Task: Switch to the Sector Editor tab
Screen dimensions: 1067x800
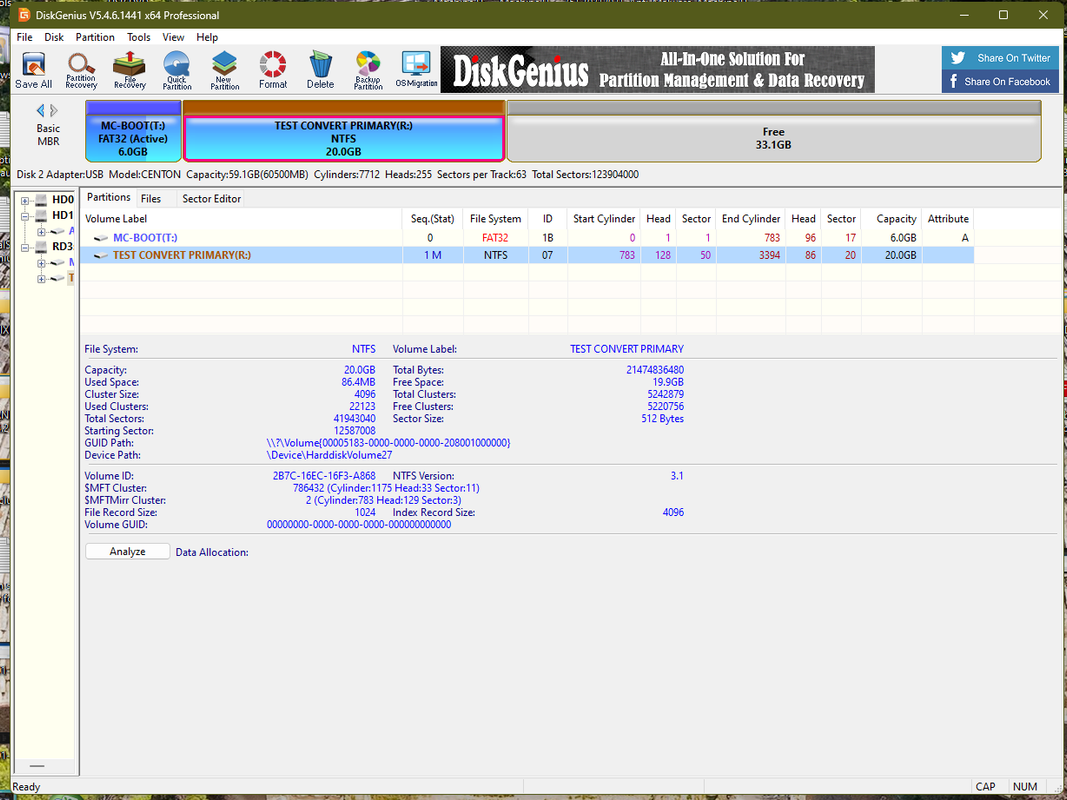Action: pos(212,199)
